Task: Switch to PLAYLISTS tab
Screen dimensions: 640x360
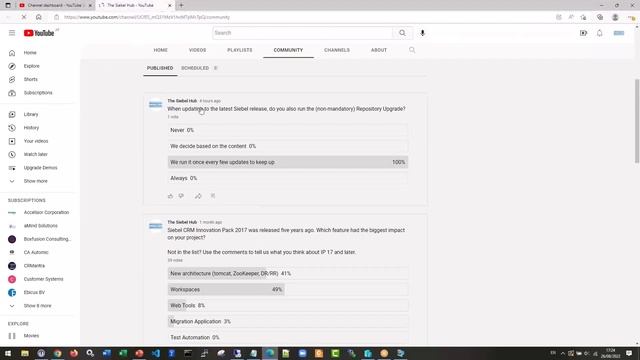Action: point(240,50)
